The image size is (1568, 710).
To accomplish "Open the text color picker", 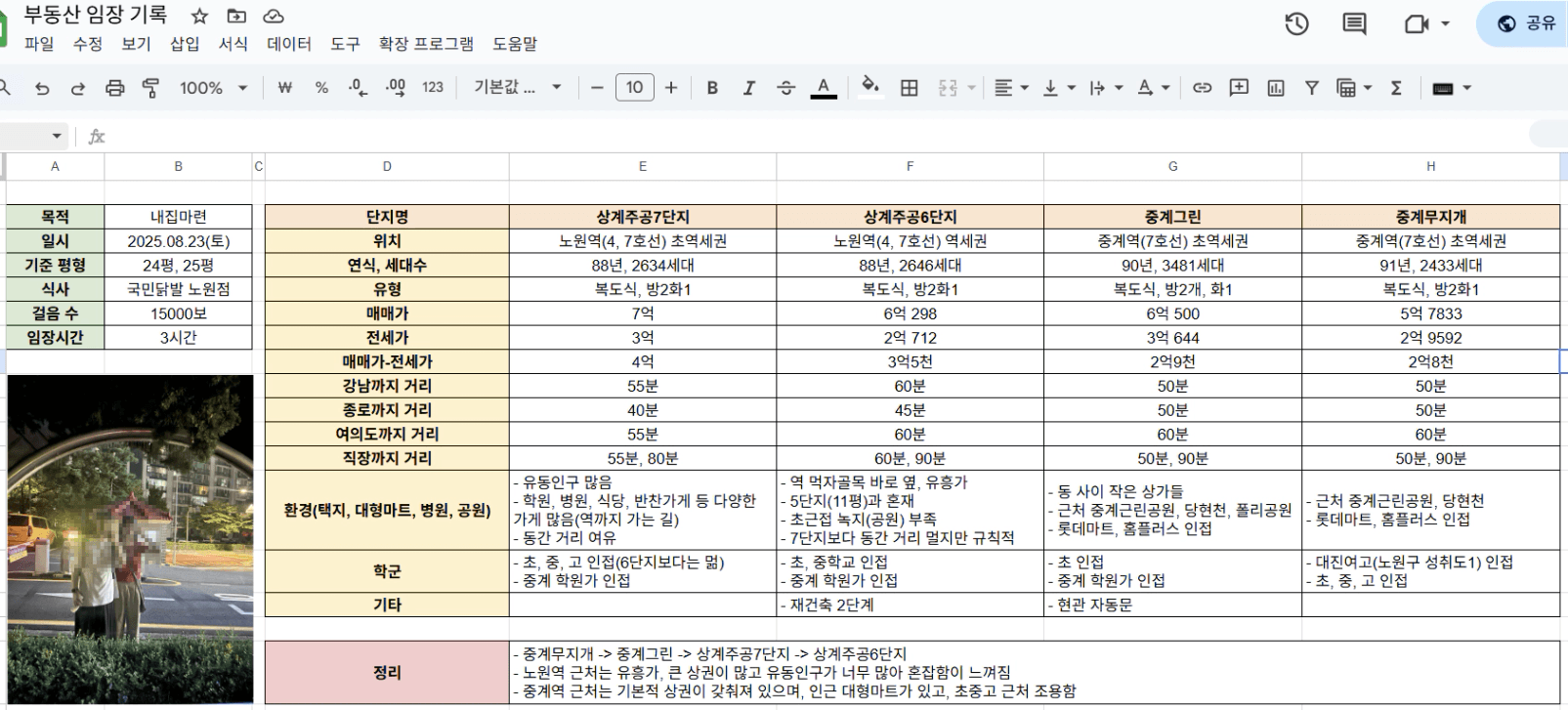I will [824, 88].
